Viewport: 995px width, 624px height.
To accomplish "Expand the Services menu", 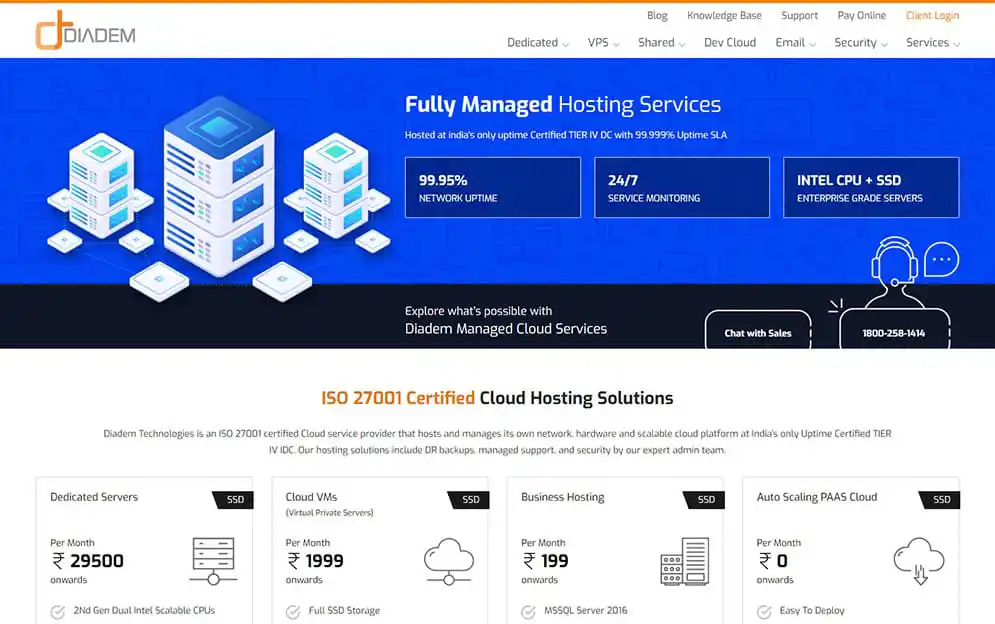I will (x=933, y=43).
